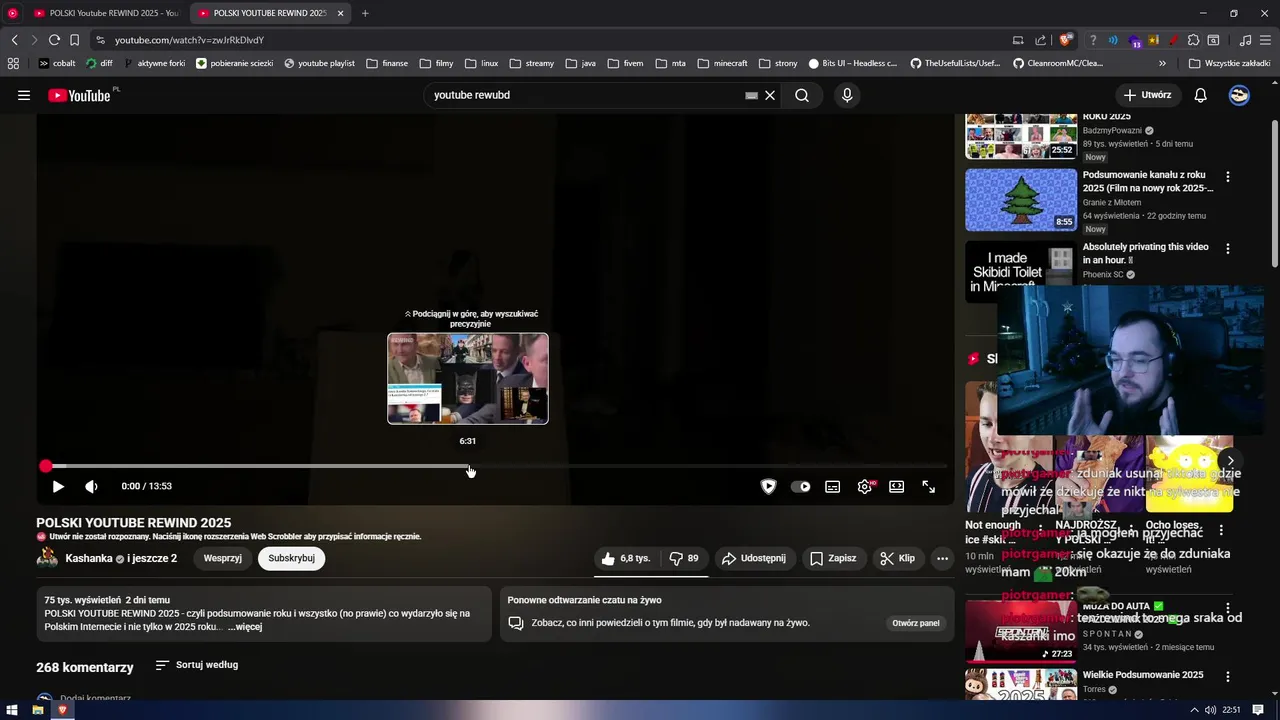Open the taskbar volume icon

[1211, 710]
